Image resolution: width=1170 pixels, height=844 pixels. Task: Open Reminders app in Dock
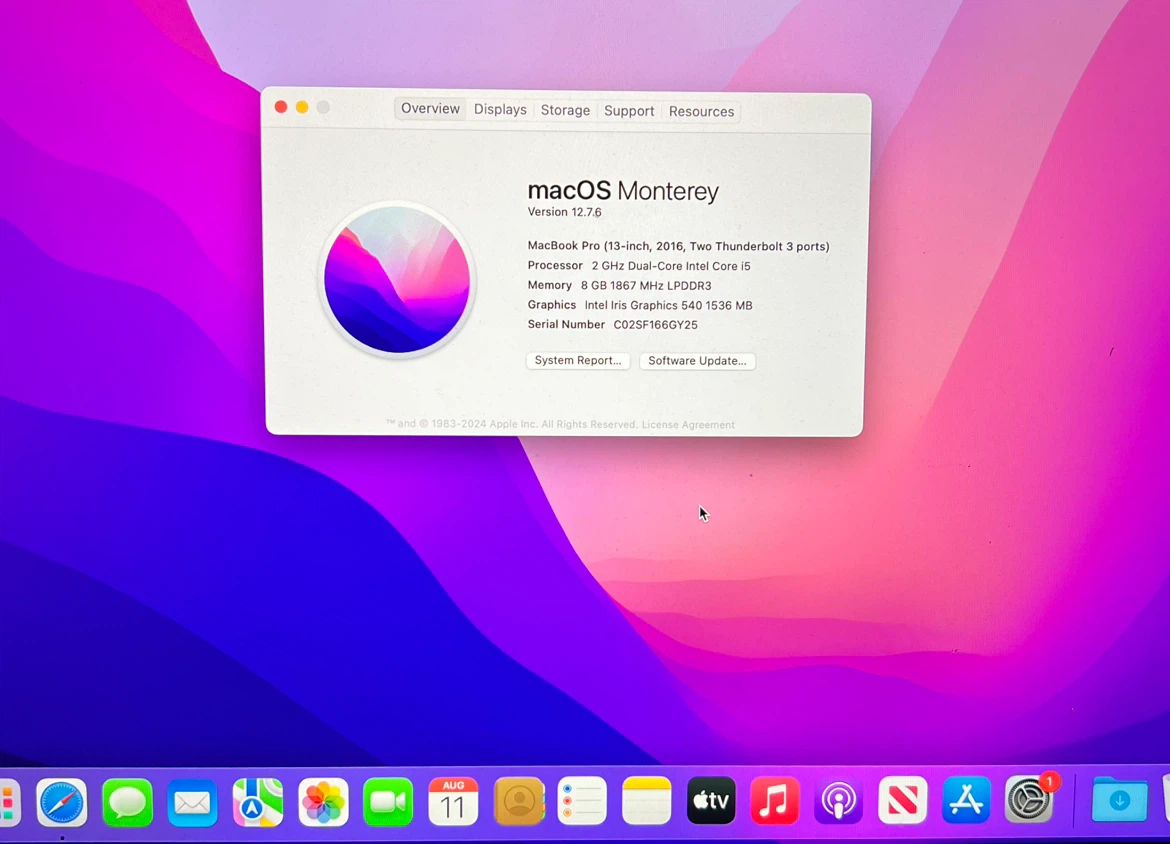tap(582, 801)
